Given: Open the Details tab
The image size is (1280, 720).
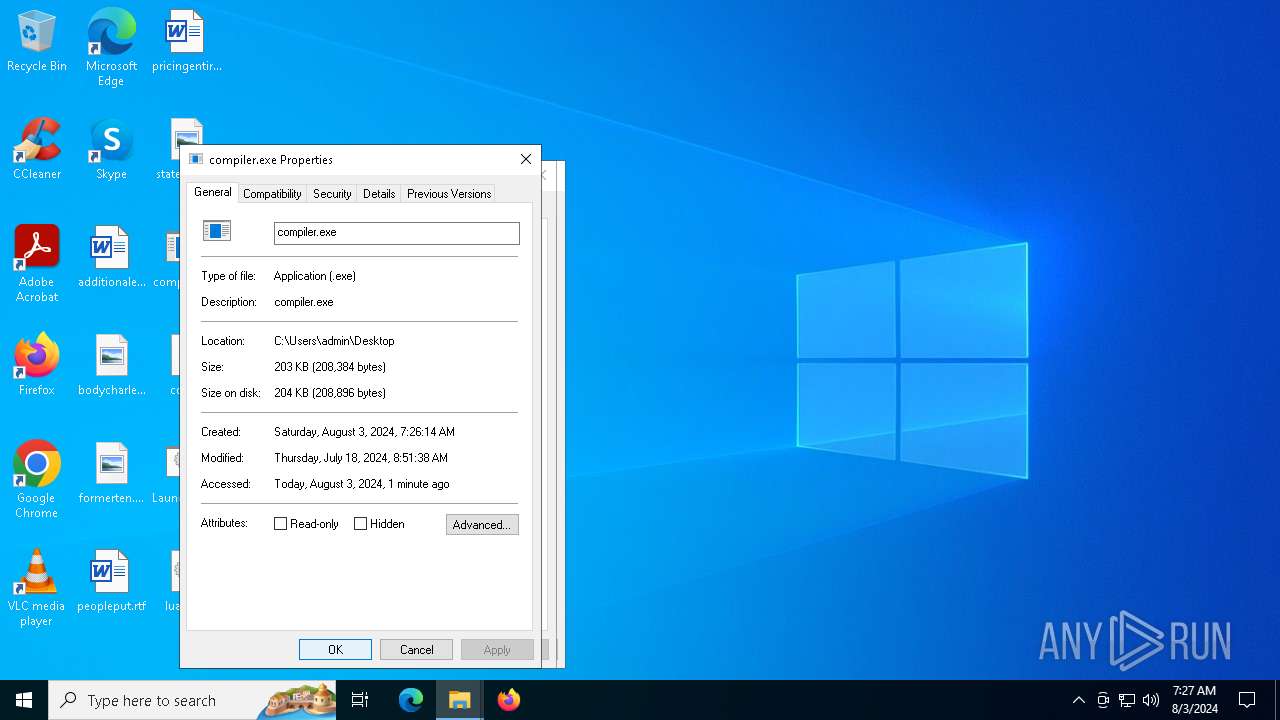Looking at the screenshot, I should click(x=379, y=194).
